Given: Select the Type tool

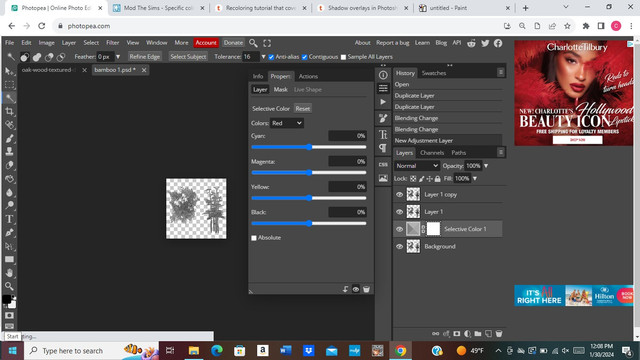Looking at the screenshot, I should tap(9, 219).
